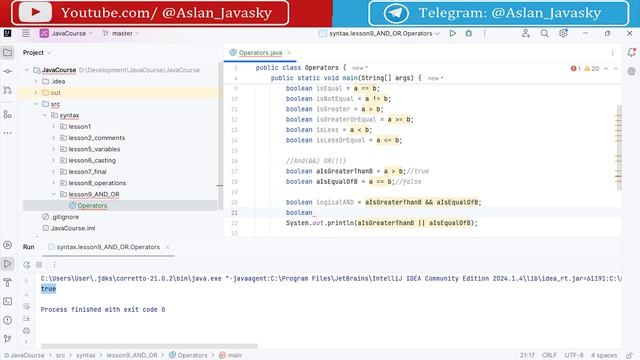Select lesson5_variables package
640x360 pixels.
pyautogui.click(x=94, y=149)
